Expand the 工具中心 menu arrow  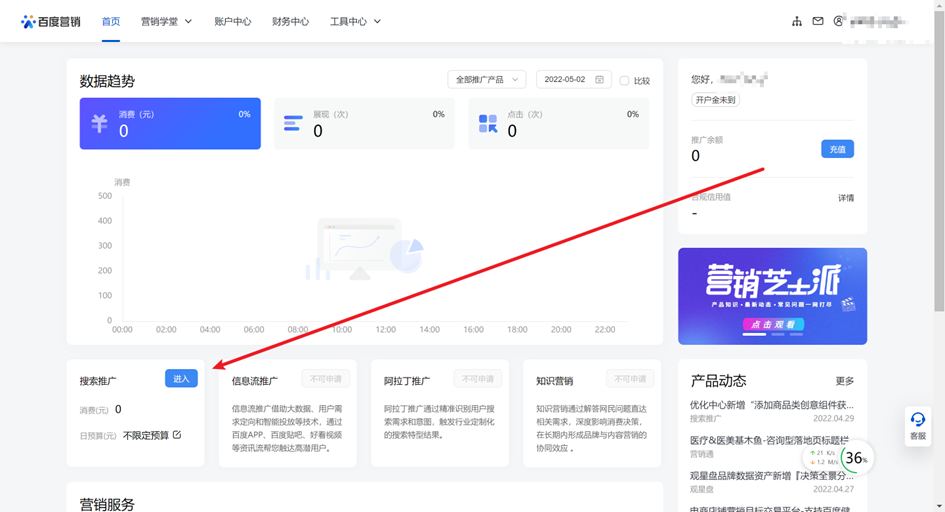pos(377,22)
